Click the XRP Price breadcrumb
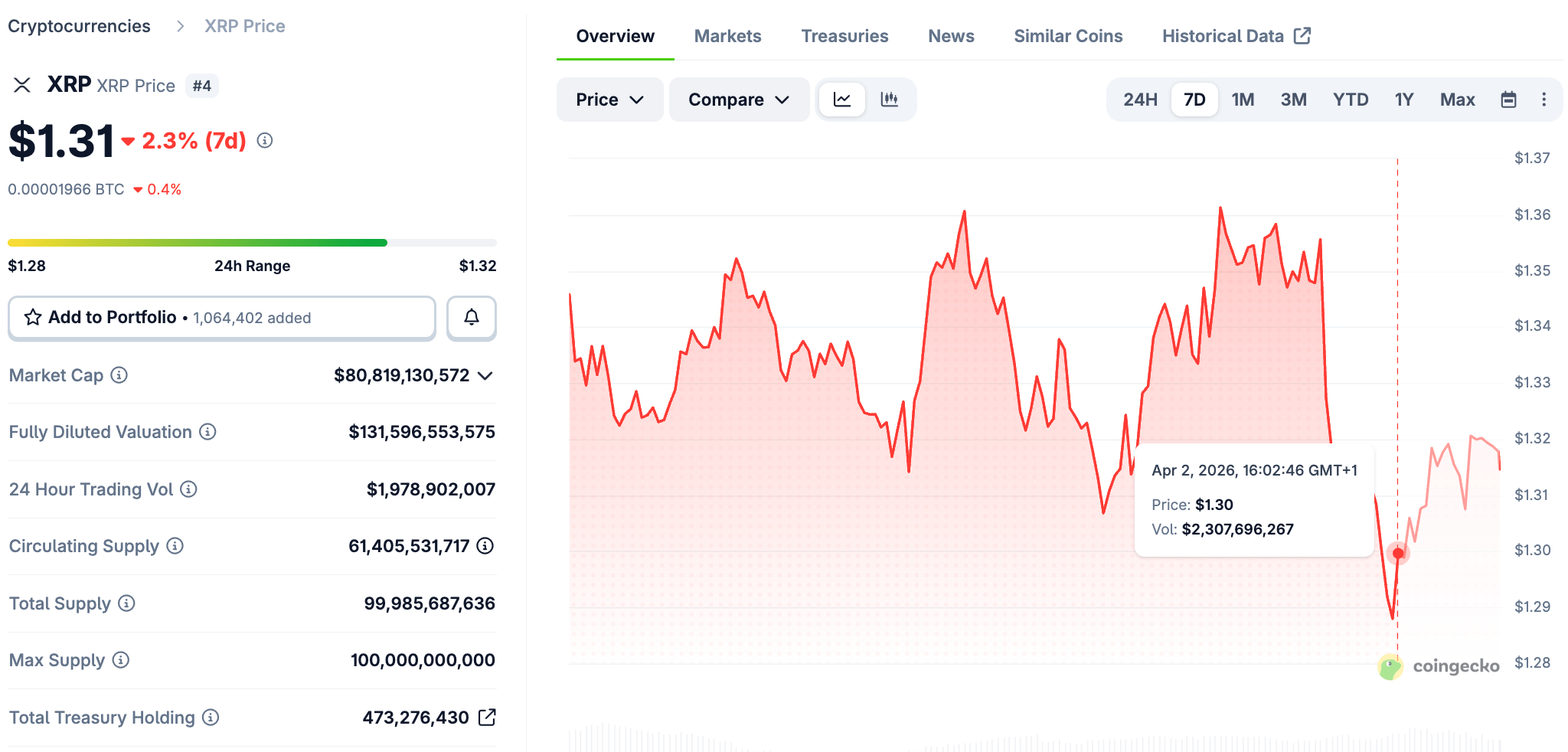 click(245, 26)
